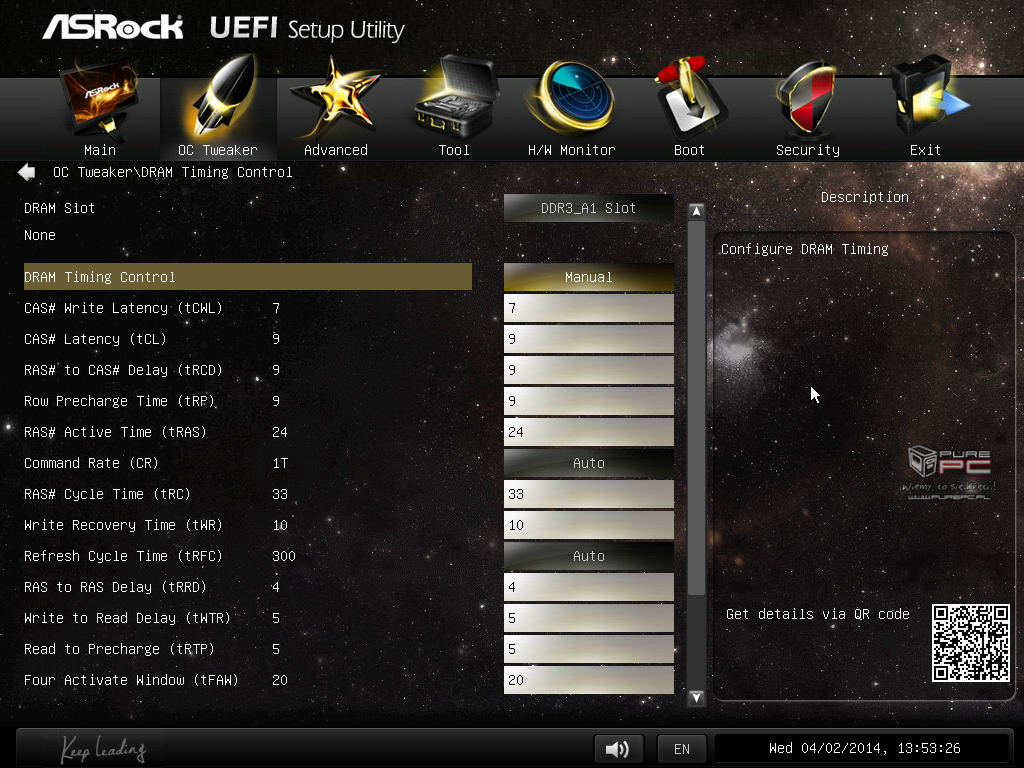The width and height of the screenshot is (1024, 768).
Task: Click the Four Activate Window value field
Action: 588,680
